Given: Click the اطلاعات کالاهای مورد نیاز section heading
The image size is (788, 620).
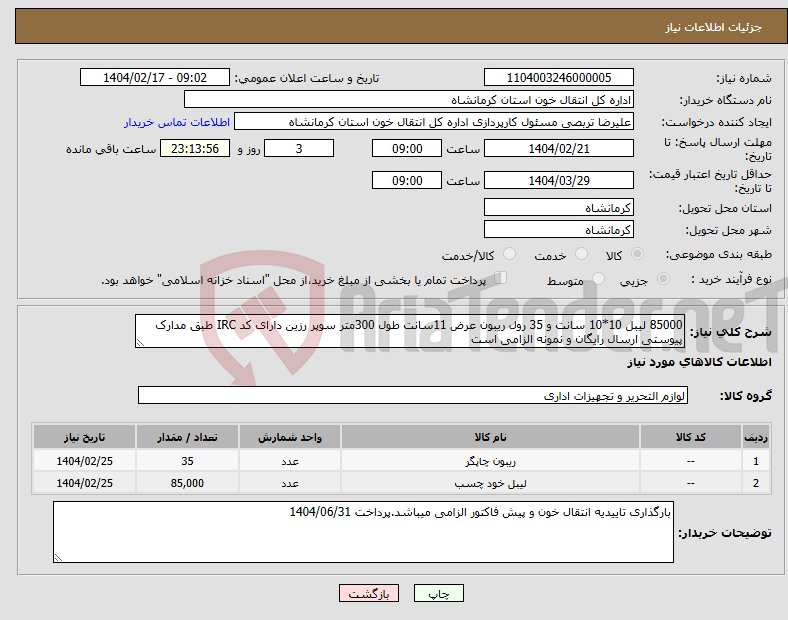Looking at the screenshot, I should tap(699, 362).
